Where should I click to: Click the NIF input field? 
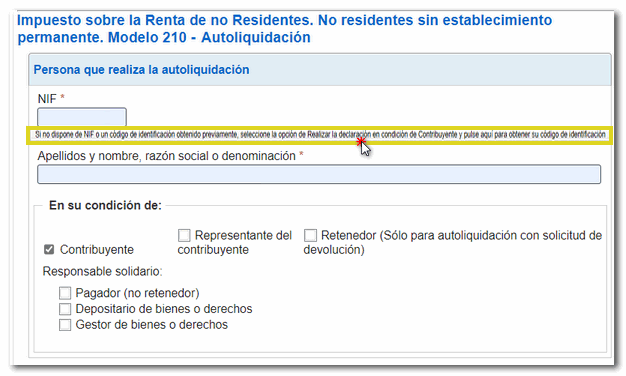click(82, 117)
